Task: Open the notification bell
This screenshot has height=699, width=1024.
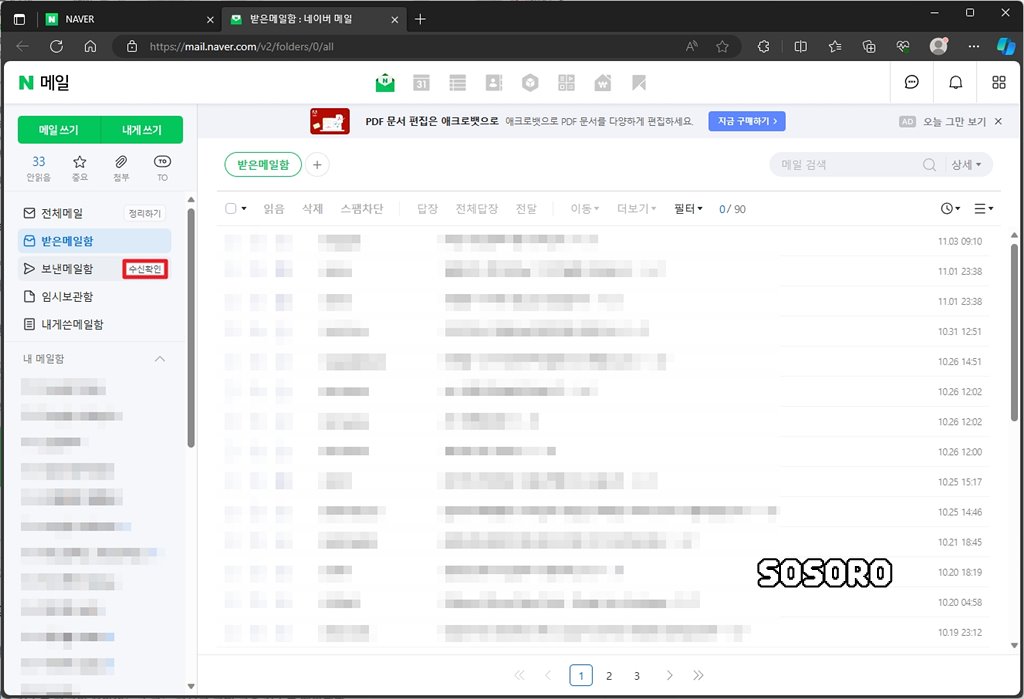Action: pyautogui.click(x=955, y=82)
